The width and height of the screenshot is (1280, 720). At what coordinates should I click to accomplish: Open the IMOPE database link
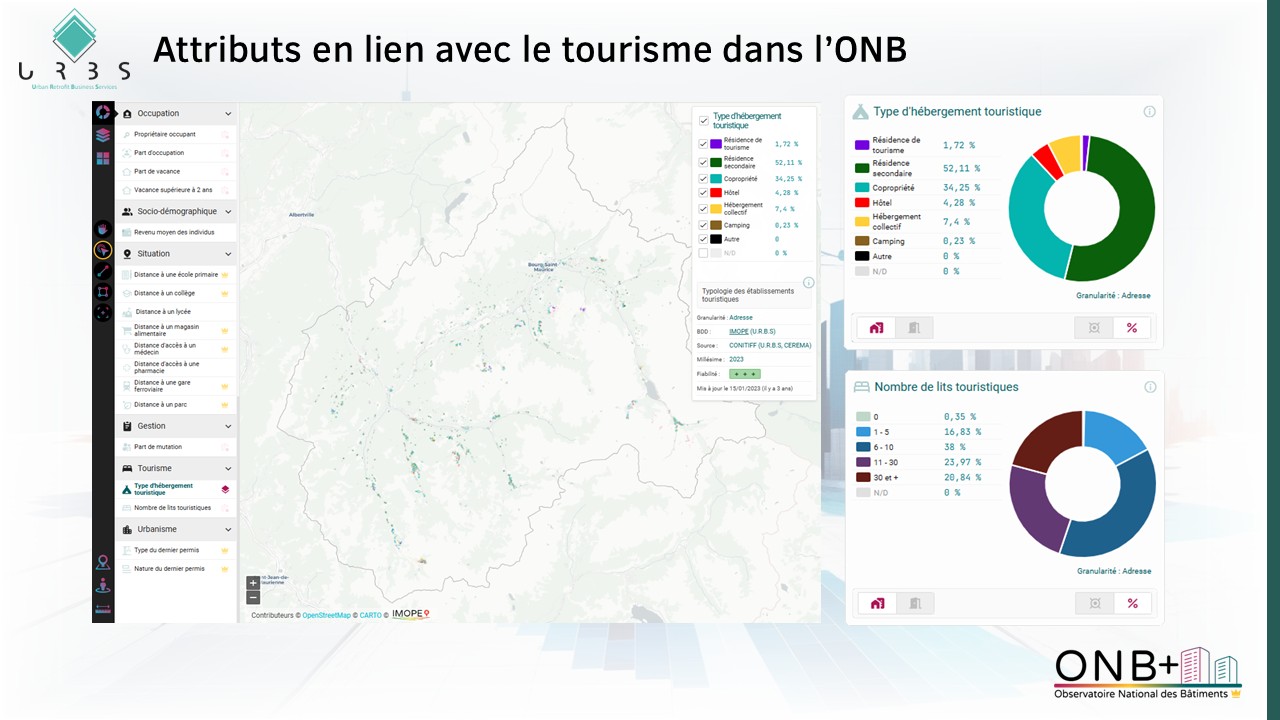click(739, 331)
